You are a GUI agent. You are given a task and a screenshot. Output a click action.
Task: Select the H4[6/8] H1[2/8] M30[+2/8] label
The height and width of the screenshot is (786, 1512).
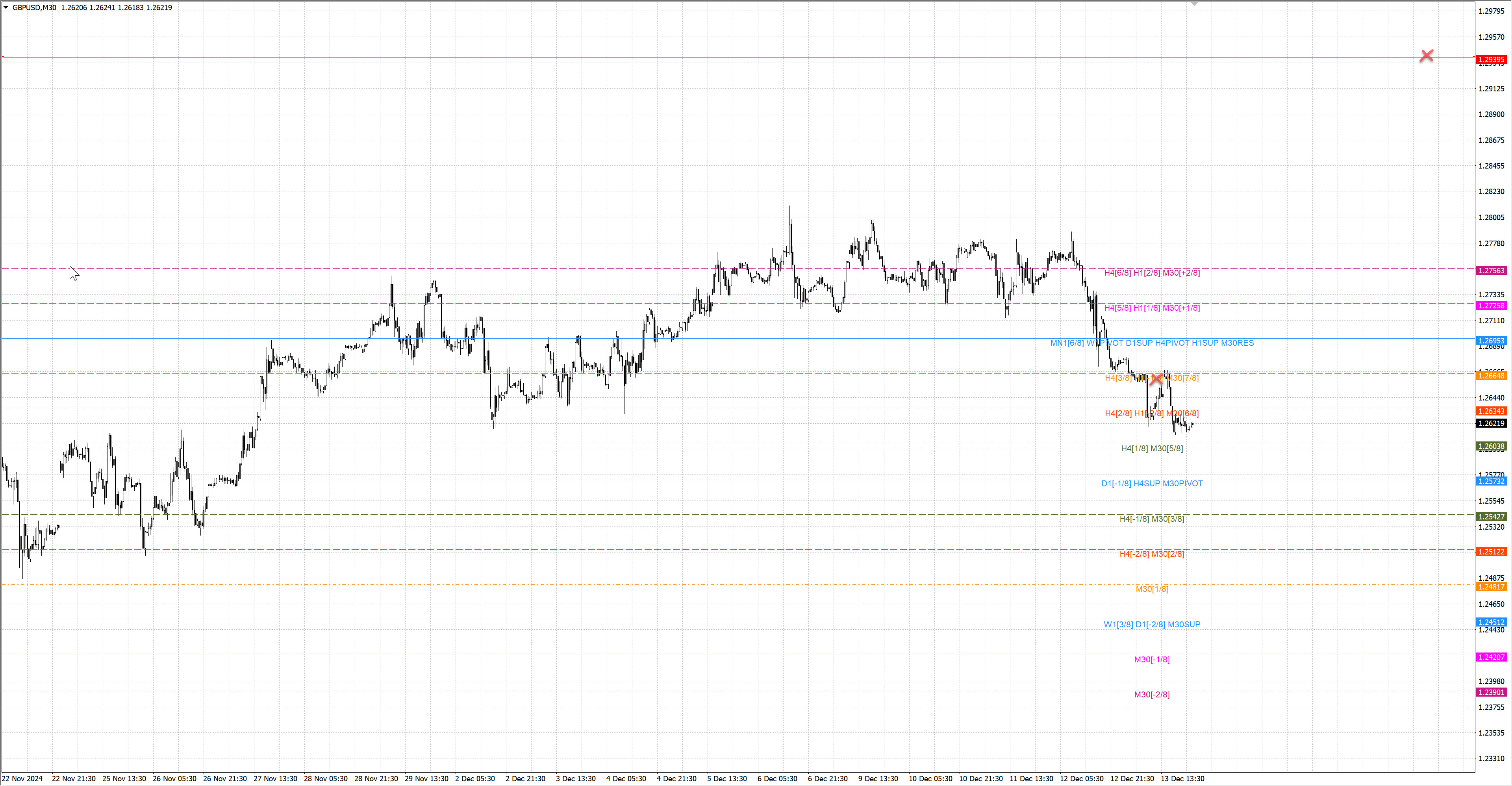click(x=1152, y=273)
